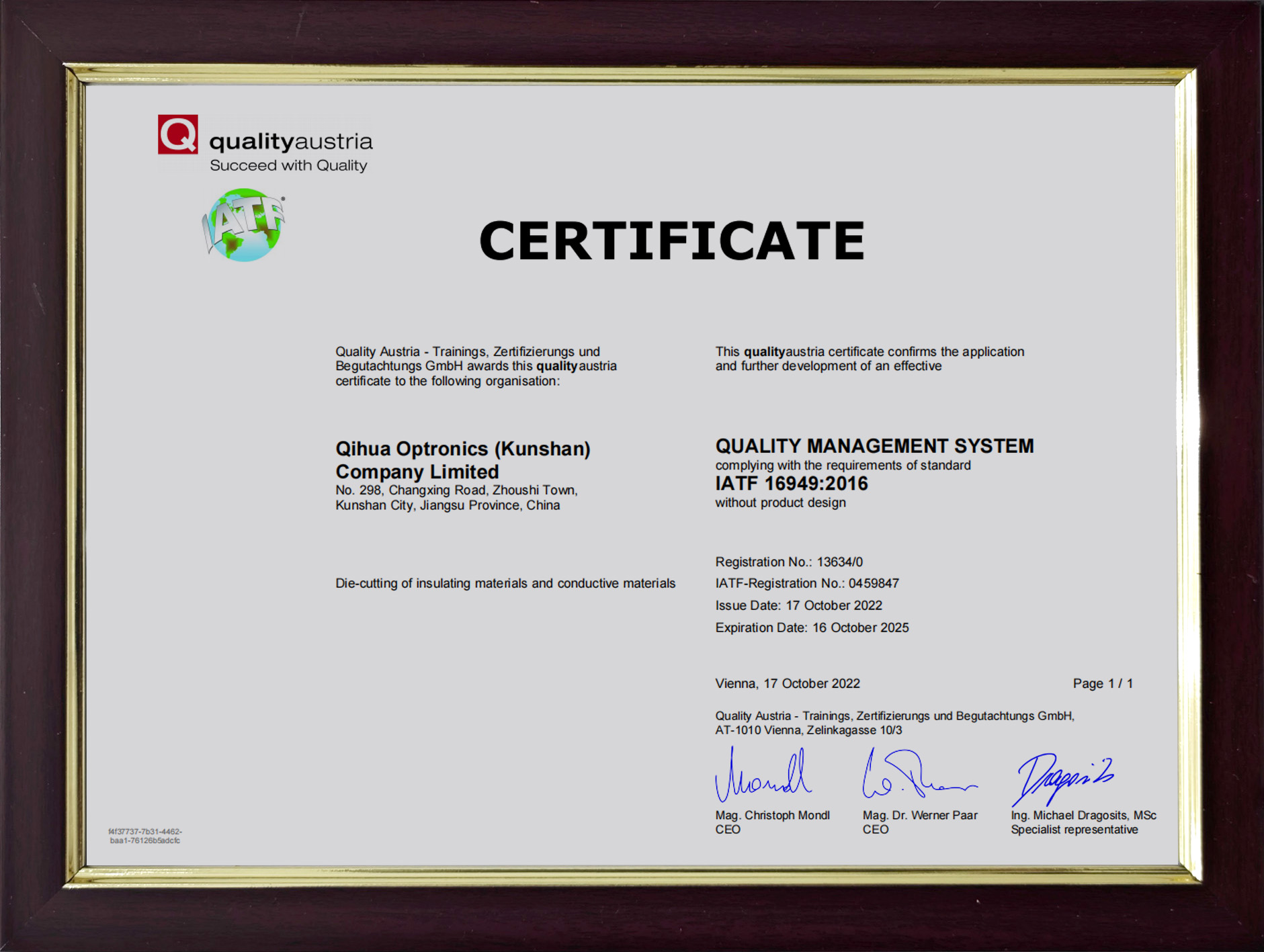This screenshot has height=952, width=1264.
Task: Click paragraph "Quality Austria - Trainings, Zertifizierungen und" at left
Action: pyautogui.click(x=468, y=351)
